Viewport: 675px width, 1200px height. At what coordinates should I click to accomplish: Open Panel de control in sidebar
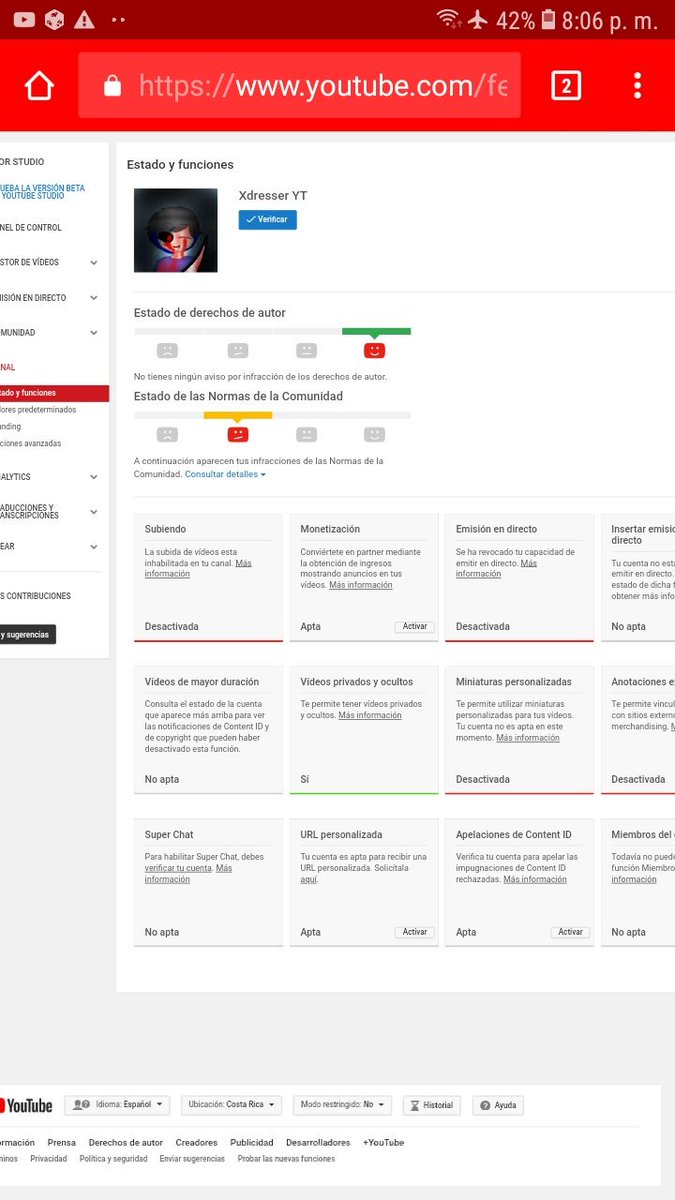[x=31, y=228]
